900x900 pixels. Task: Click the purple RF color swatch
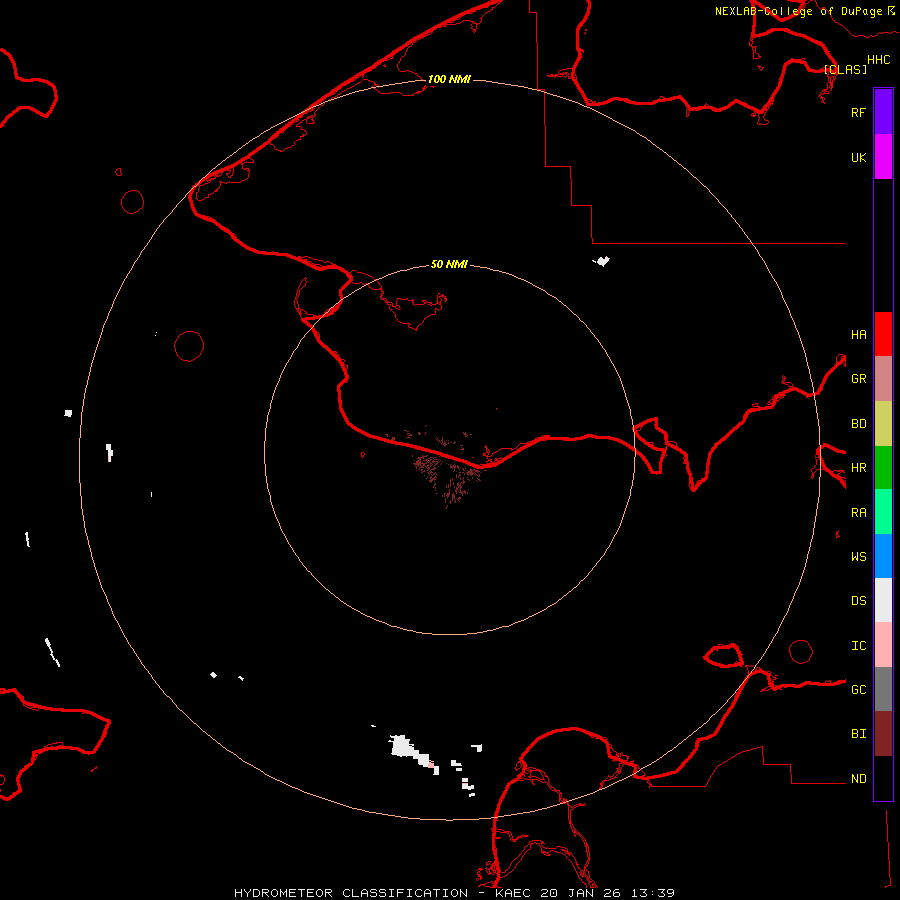coord(883,112)
